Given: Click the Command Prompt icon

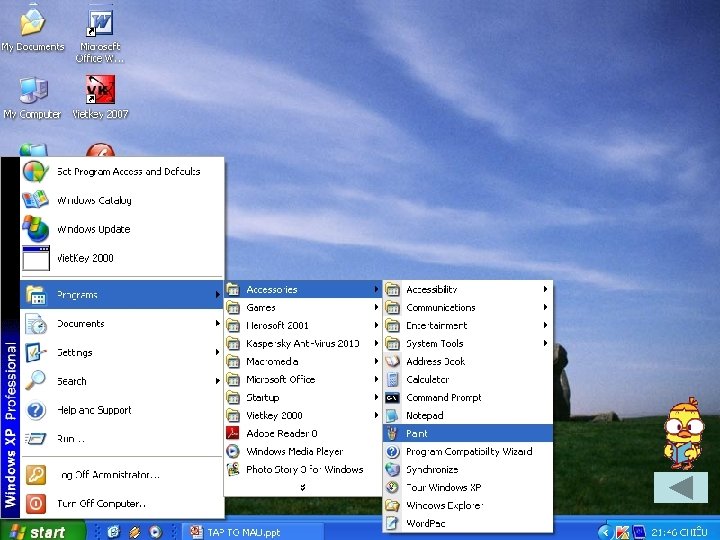Looking at the screenshot, I should [392, 398].
